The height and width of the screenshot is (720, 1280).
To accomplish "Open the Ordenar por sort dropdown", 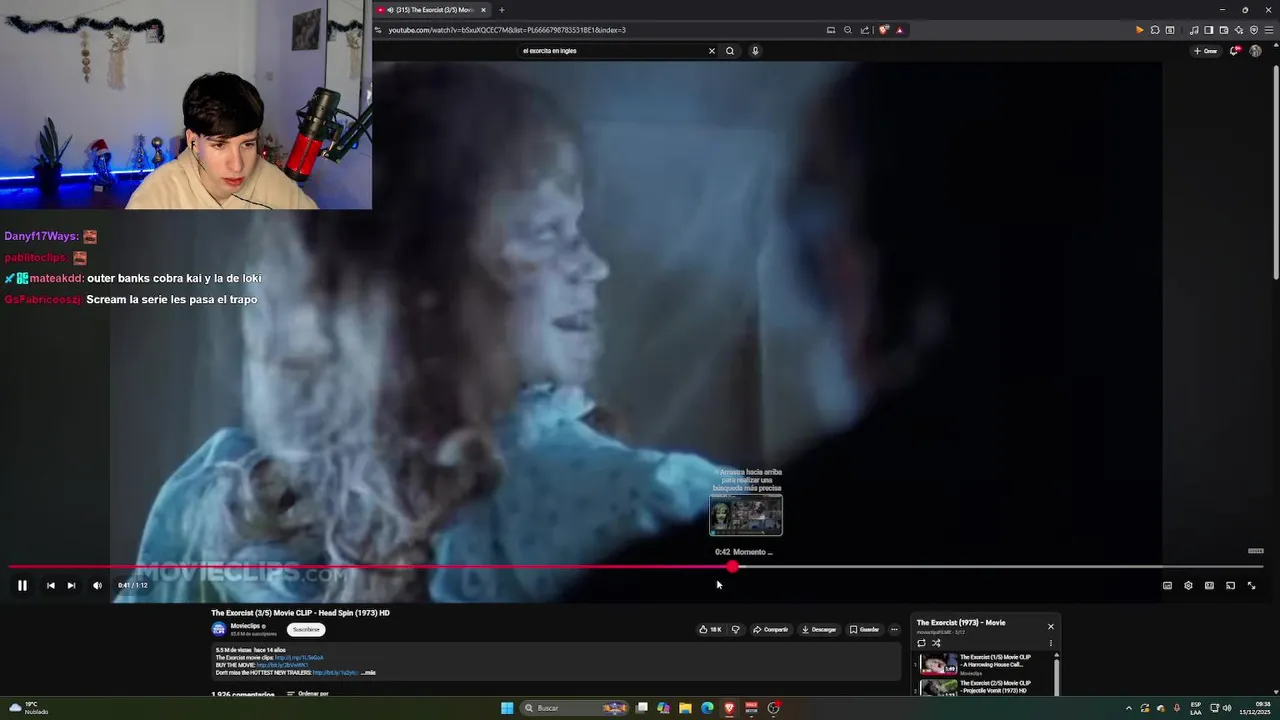I will point(308,694).
